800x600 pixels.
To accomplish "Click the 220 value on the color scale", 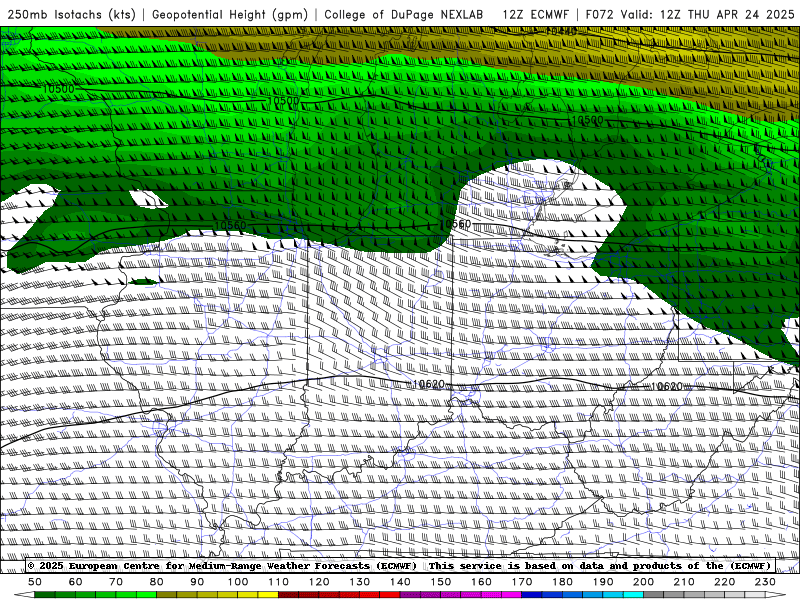I will point(725,582).
